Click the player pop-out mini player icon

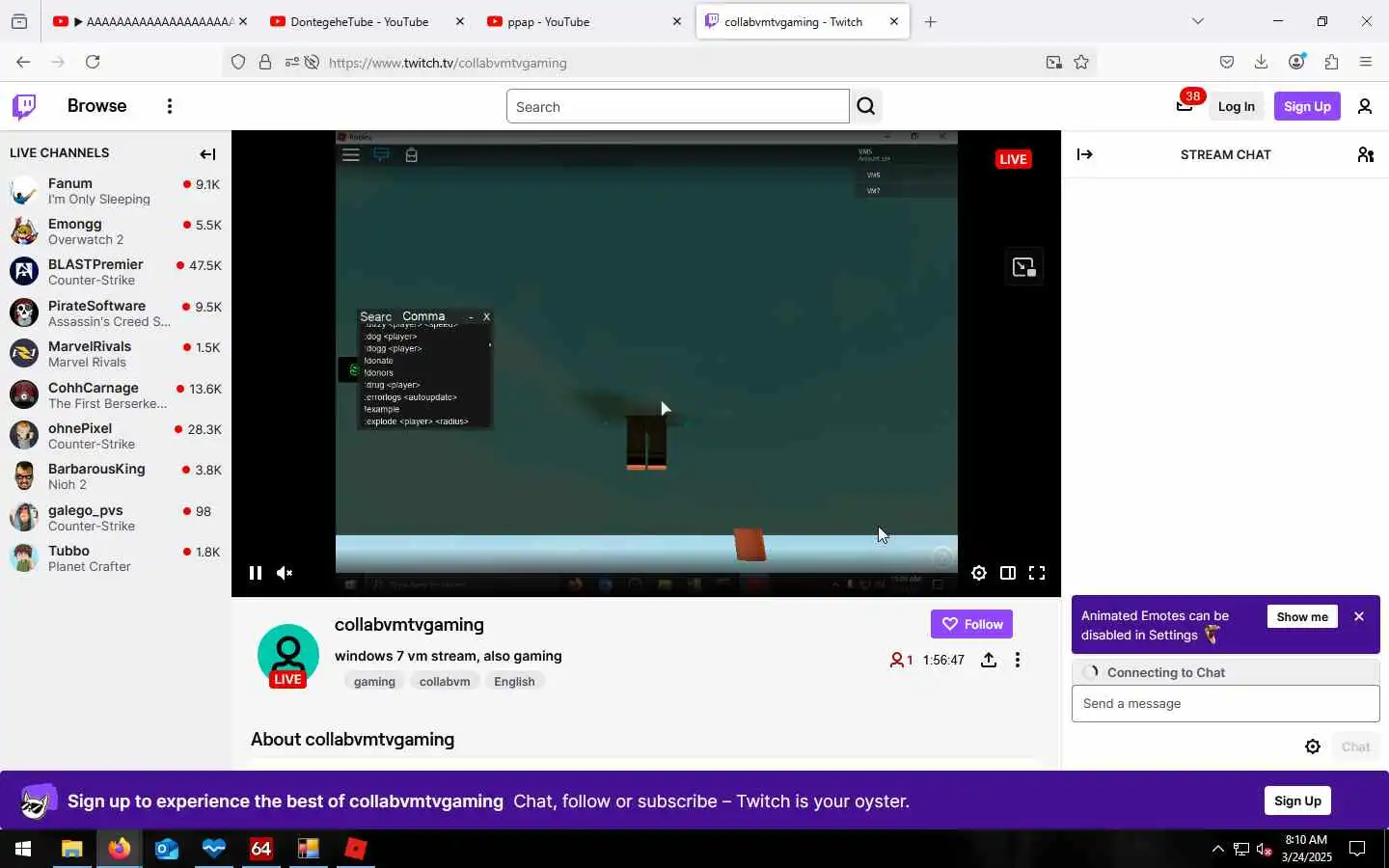pos(1023,267)
